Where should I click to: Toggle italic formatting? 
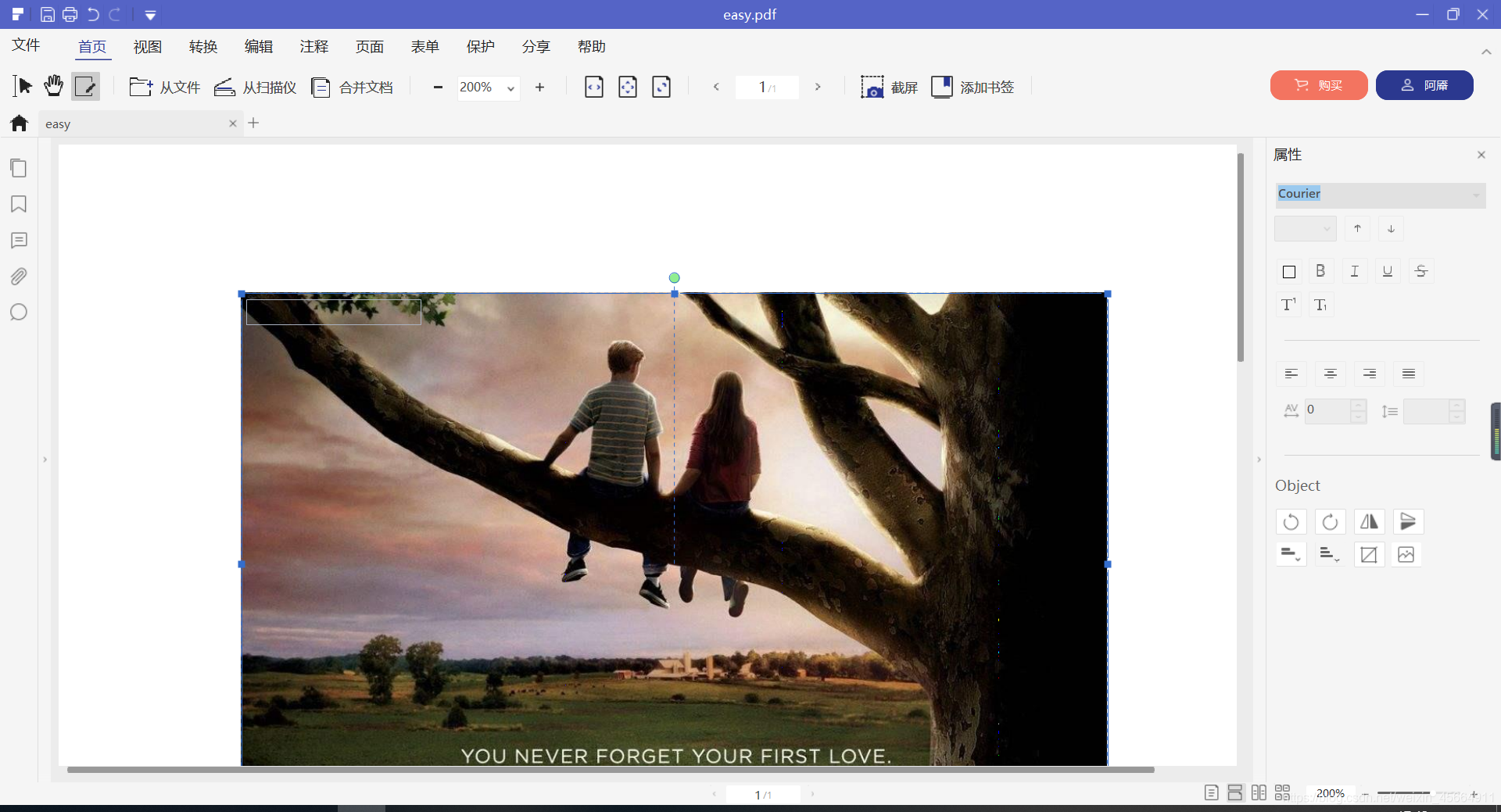[1355, 271]
